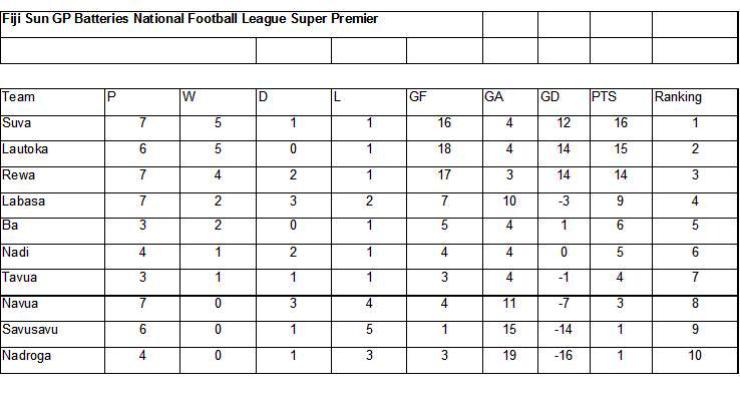Click the Tavua team cell
Viewport: 740px width, 400px height.
(x=52, y=282)
